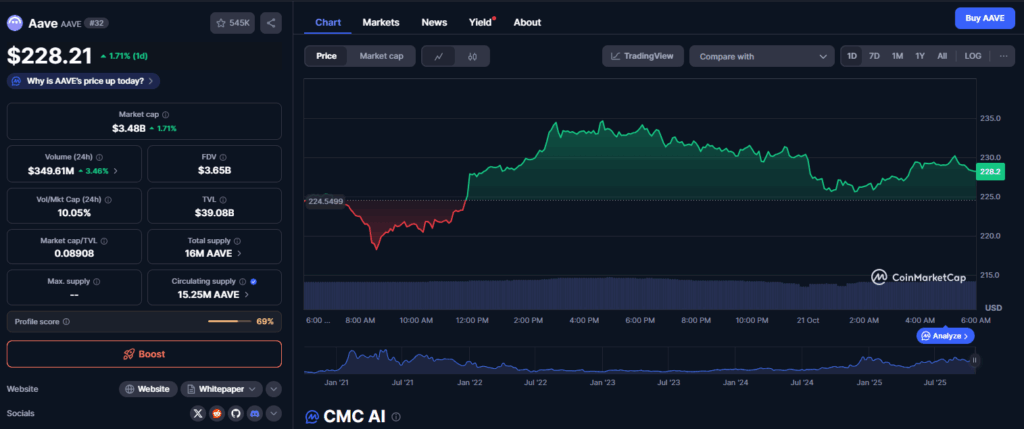The width and height of the screenshot is (1024, 429).
Task: Click the Profile score progress bar
Action: [229, 321]
